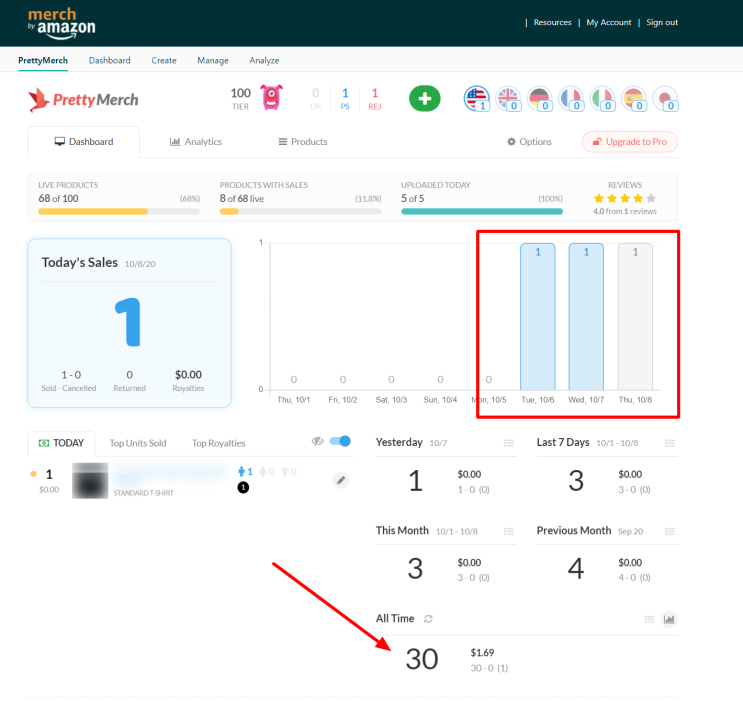This screenshot has width=743, height=704.
Task: Click the pink monster tier mascot
Action: coord(272,97)
